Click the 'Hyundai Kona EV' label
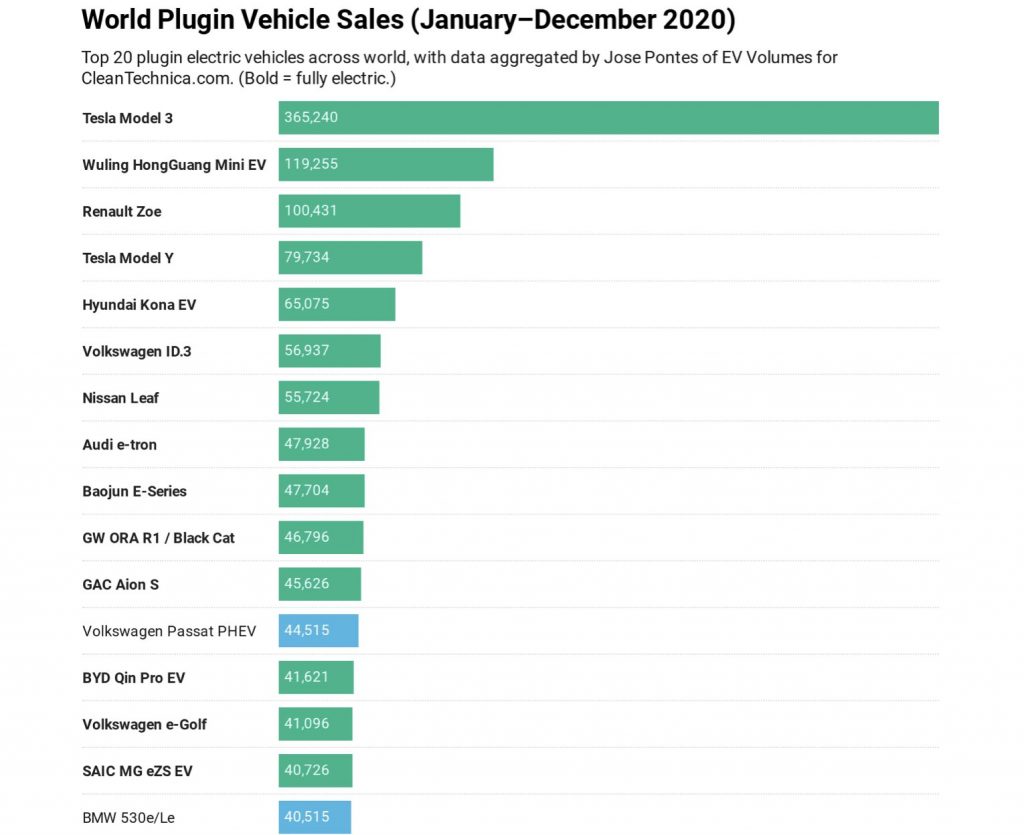This screenshot has height=835, width=1024. point(139,305)
